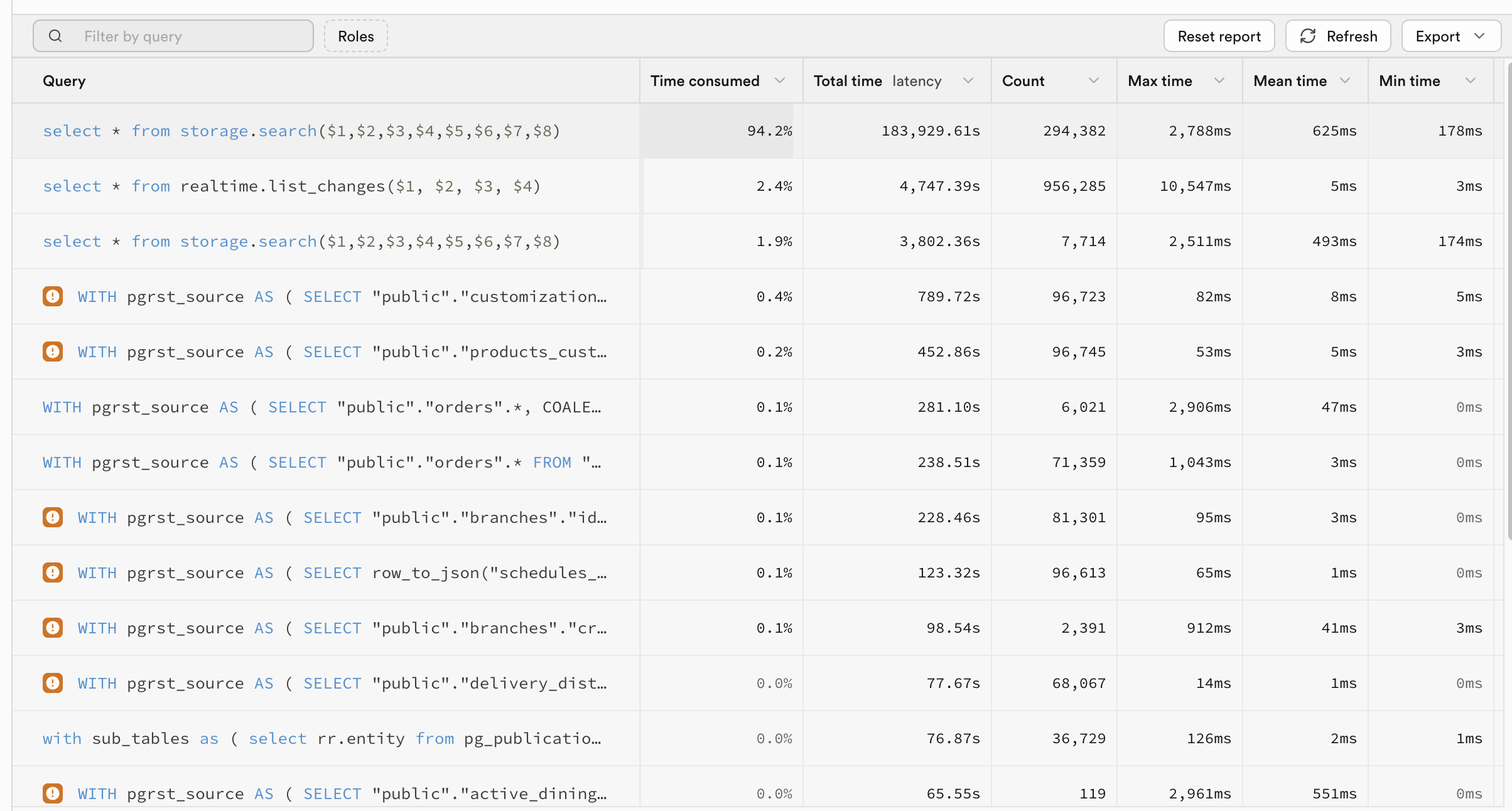Click warning icon on branches id query row
This screenshot has width=1512, height=811.
coord(53,517)
